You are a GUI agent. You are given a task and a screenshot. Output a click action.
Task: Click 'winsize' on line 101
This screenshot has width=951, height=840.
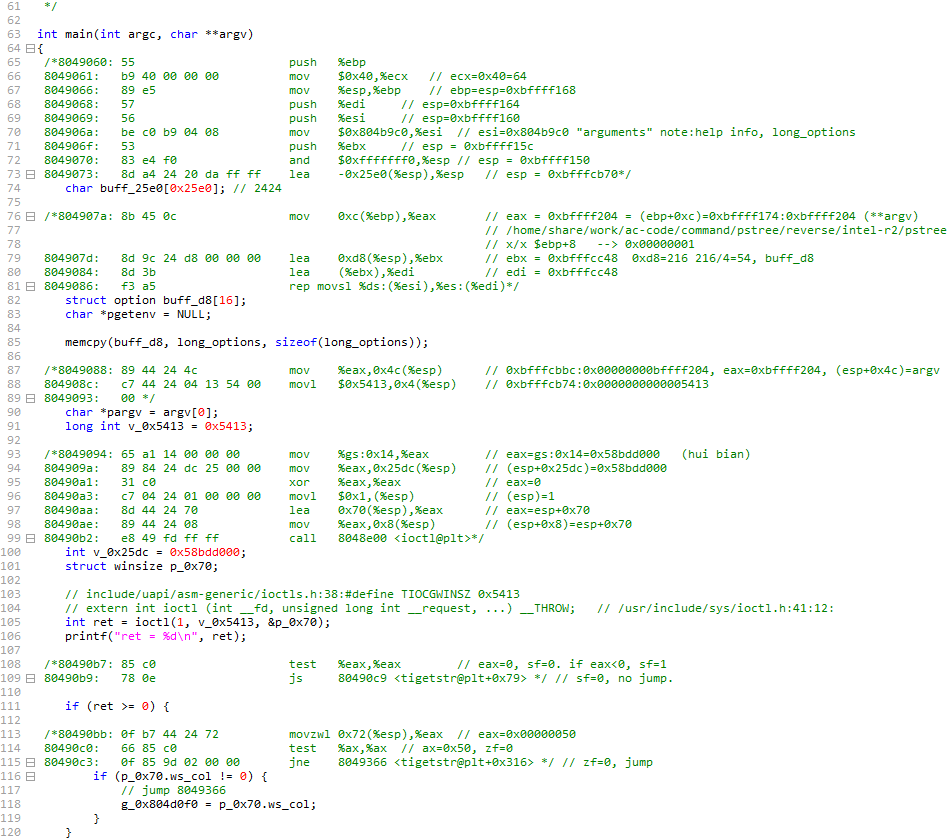tap(138, 566)
